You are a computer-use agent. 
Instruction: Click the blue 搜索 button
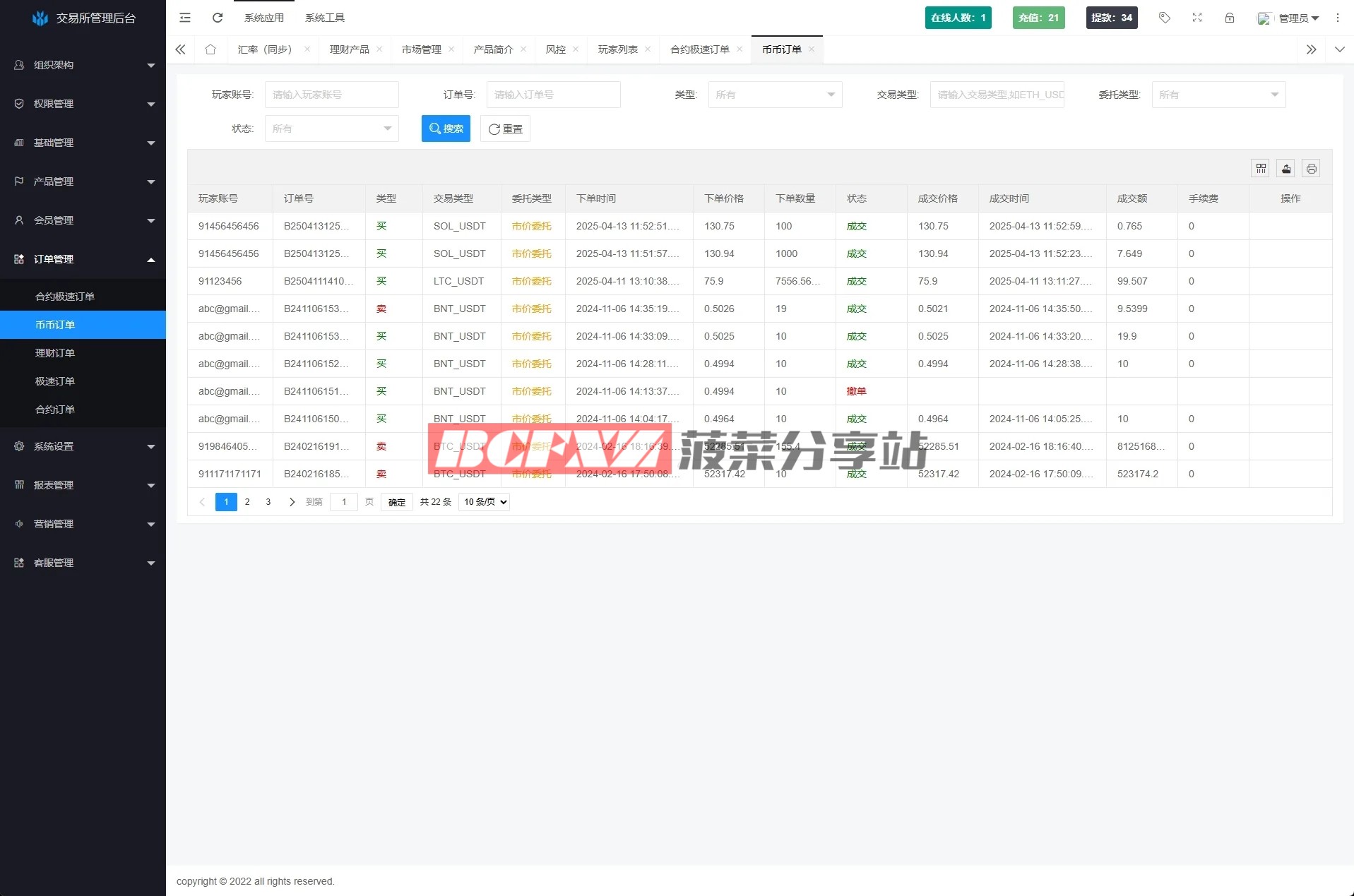[x=446, y=129]
